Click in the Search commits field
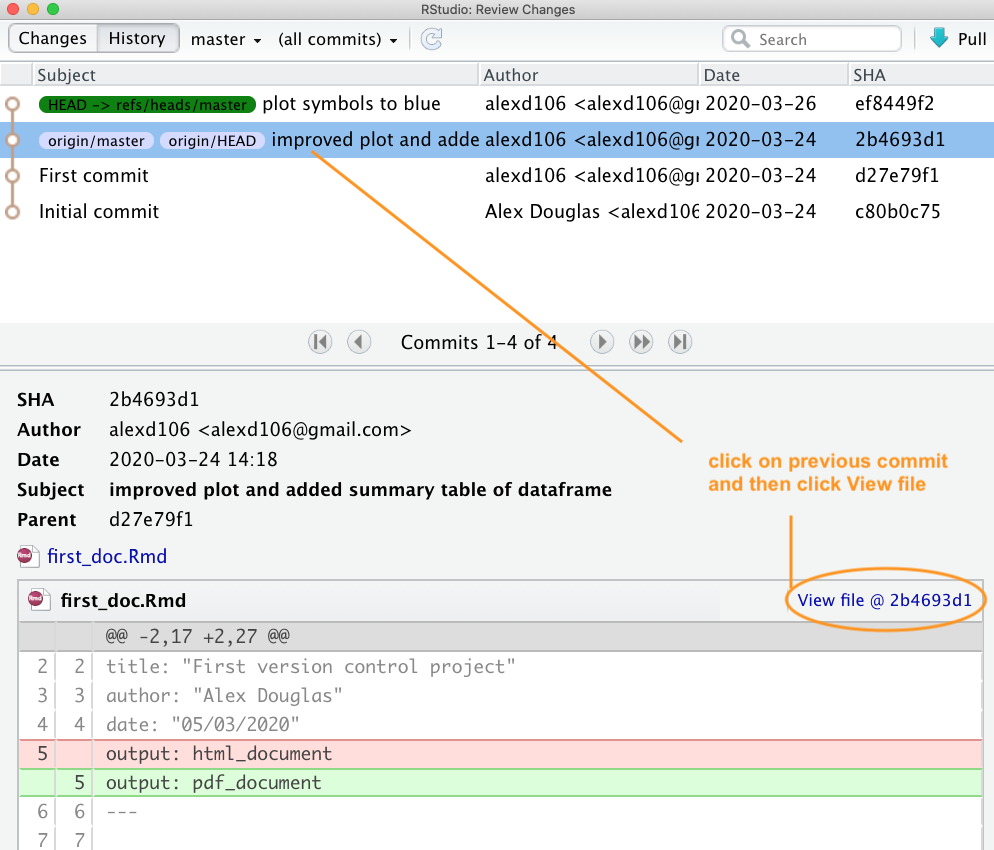994x850 pixels. click(820, 40)
